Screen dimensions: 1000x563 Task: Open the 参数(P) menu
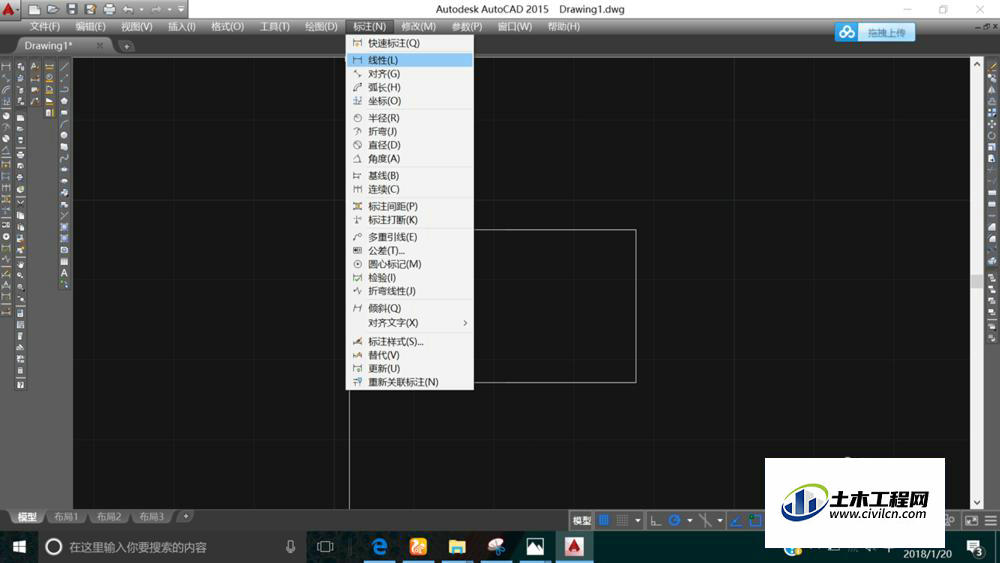[x=467, y=26]
